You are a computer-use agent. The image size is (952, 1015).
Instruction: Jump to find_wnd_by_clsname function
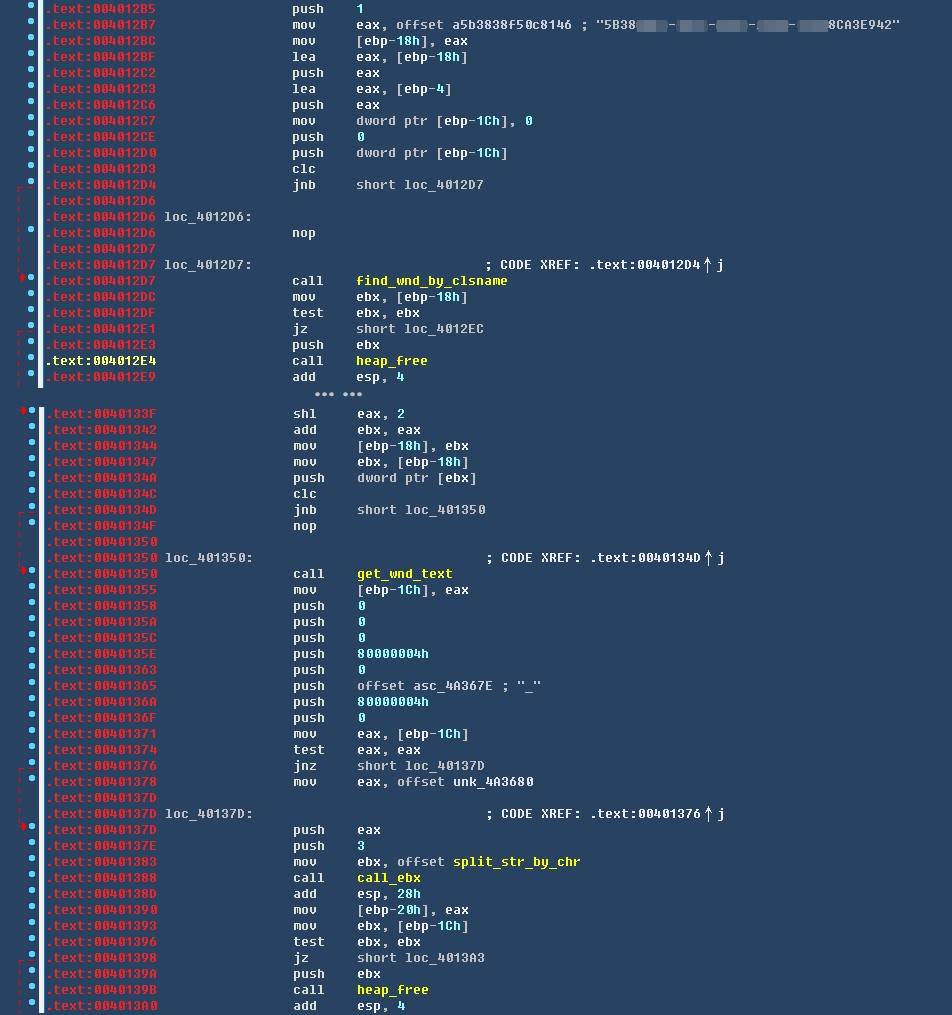coord(431,281)
